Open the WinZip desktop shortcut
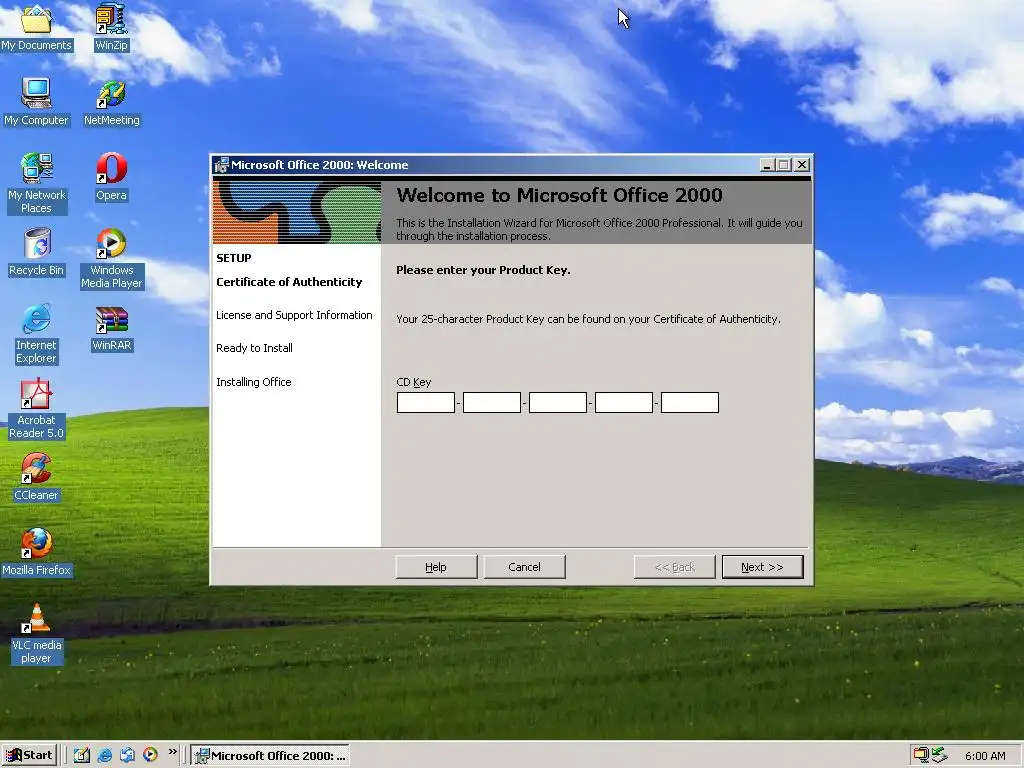Screen dimensions: 1024x768 point(111,28)
